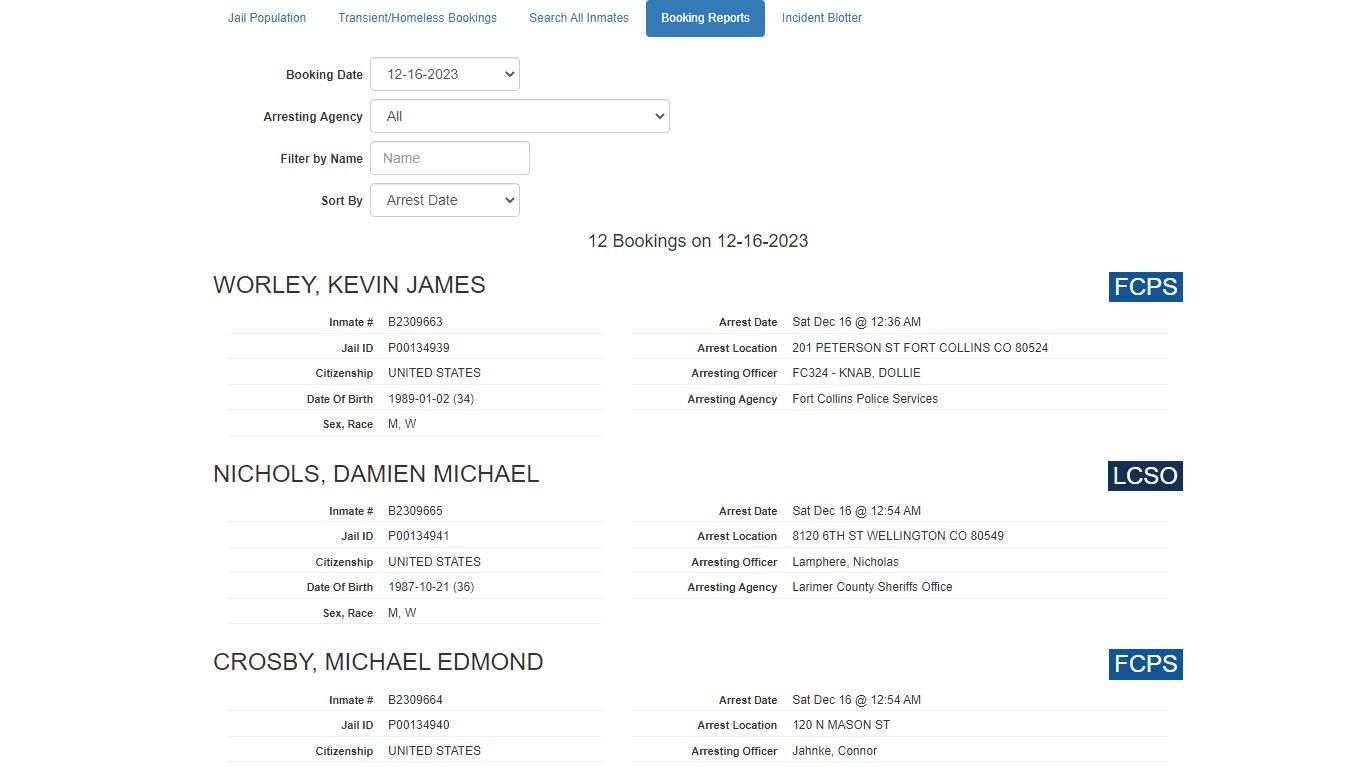Click arrest location 8120 6TH ST WELLINGTON

tap(898, 536)
